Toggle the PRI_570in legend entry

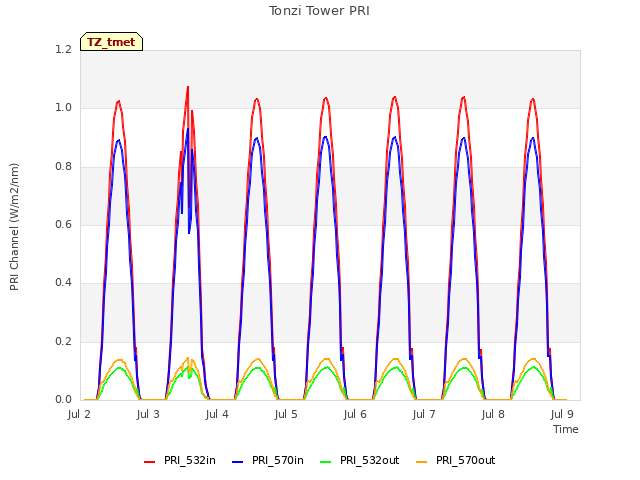[x=268, y=461]
